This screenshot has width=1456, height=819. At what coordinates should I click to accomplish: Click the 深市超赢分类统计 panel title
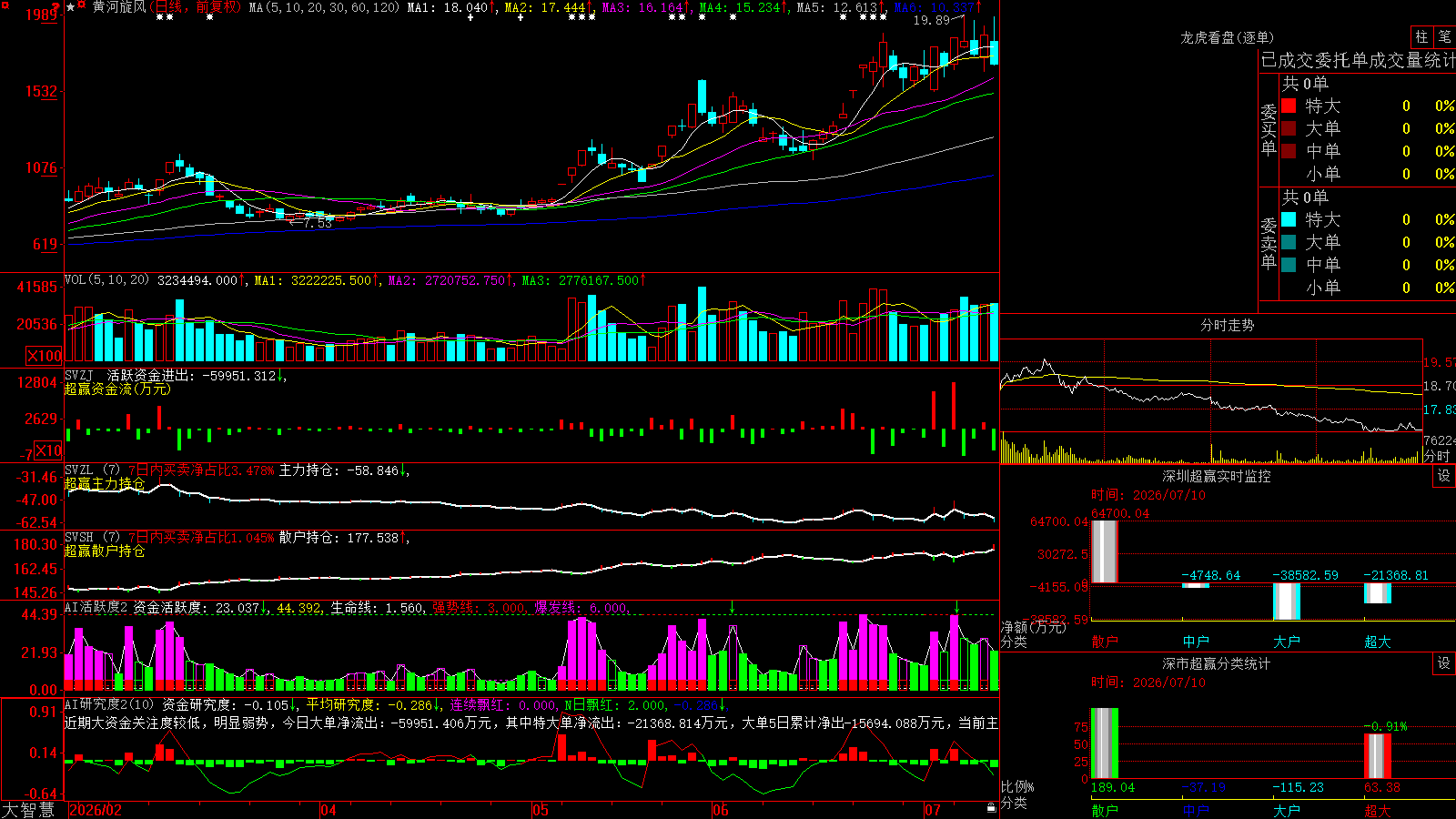tap(1216, 663)
